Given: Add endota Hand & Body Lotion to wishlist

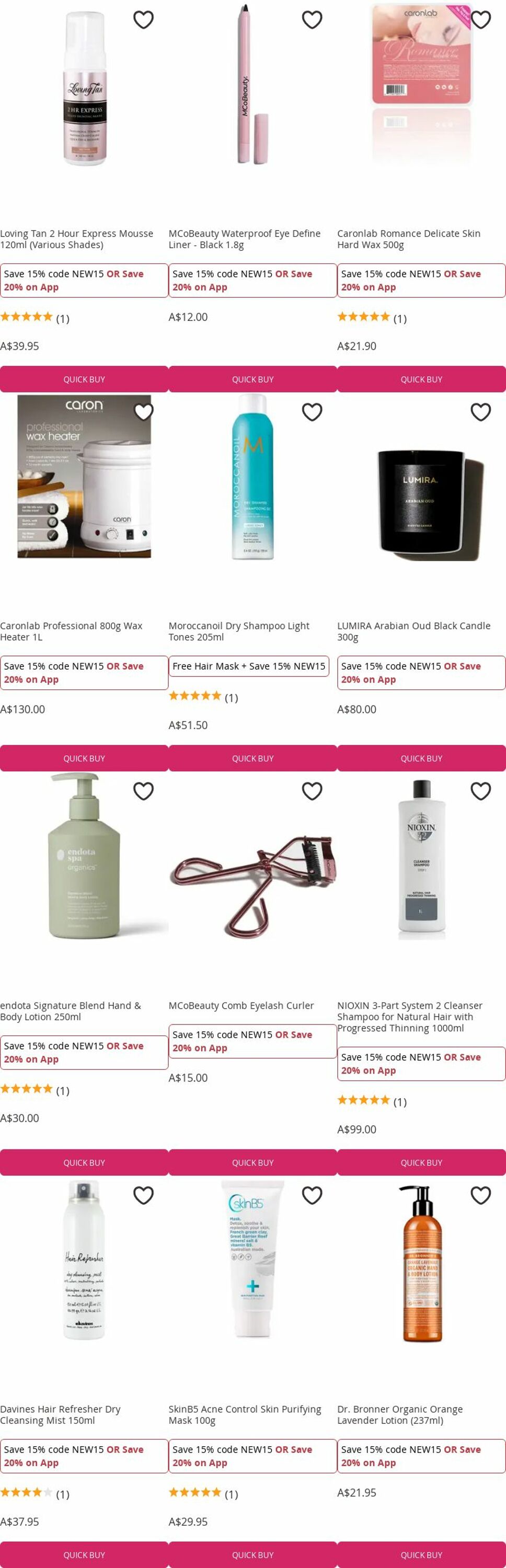Looking at the screenshot, I should point(144,791).
